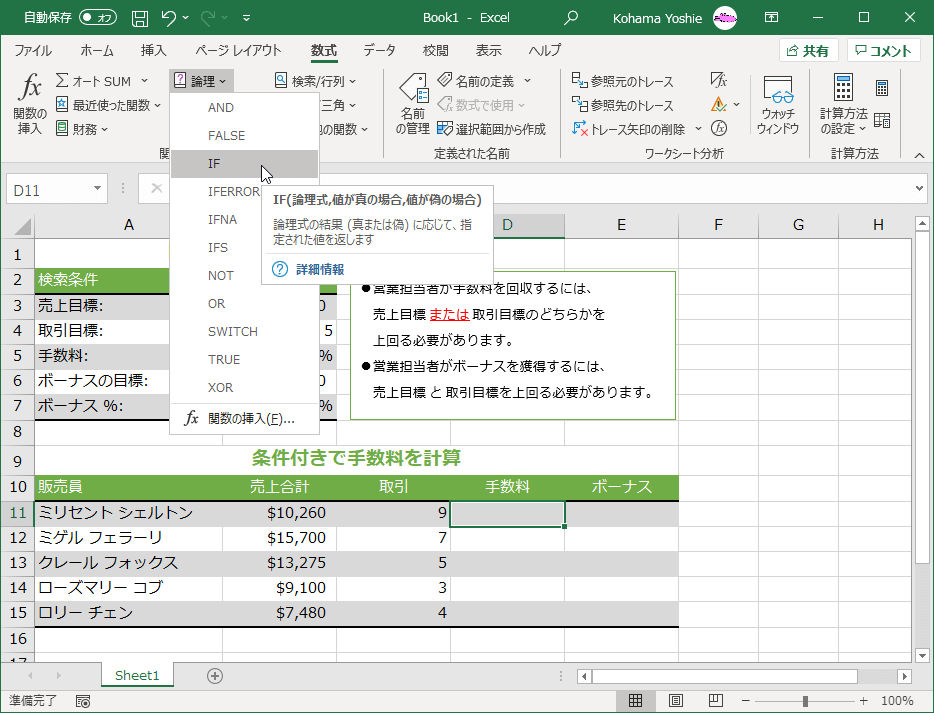Select cell E11 under the bonus column

point(621,513)
